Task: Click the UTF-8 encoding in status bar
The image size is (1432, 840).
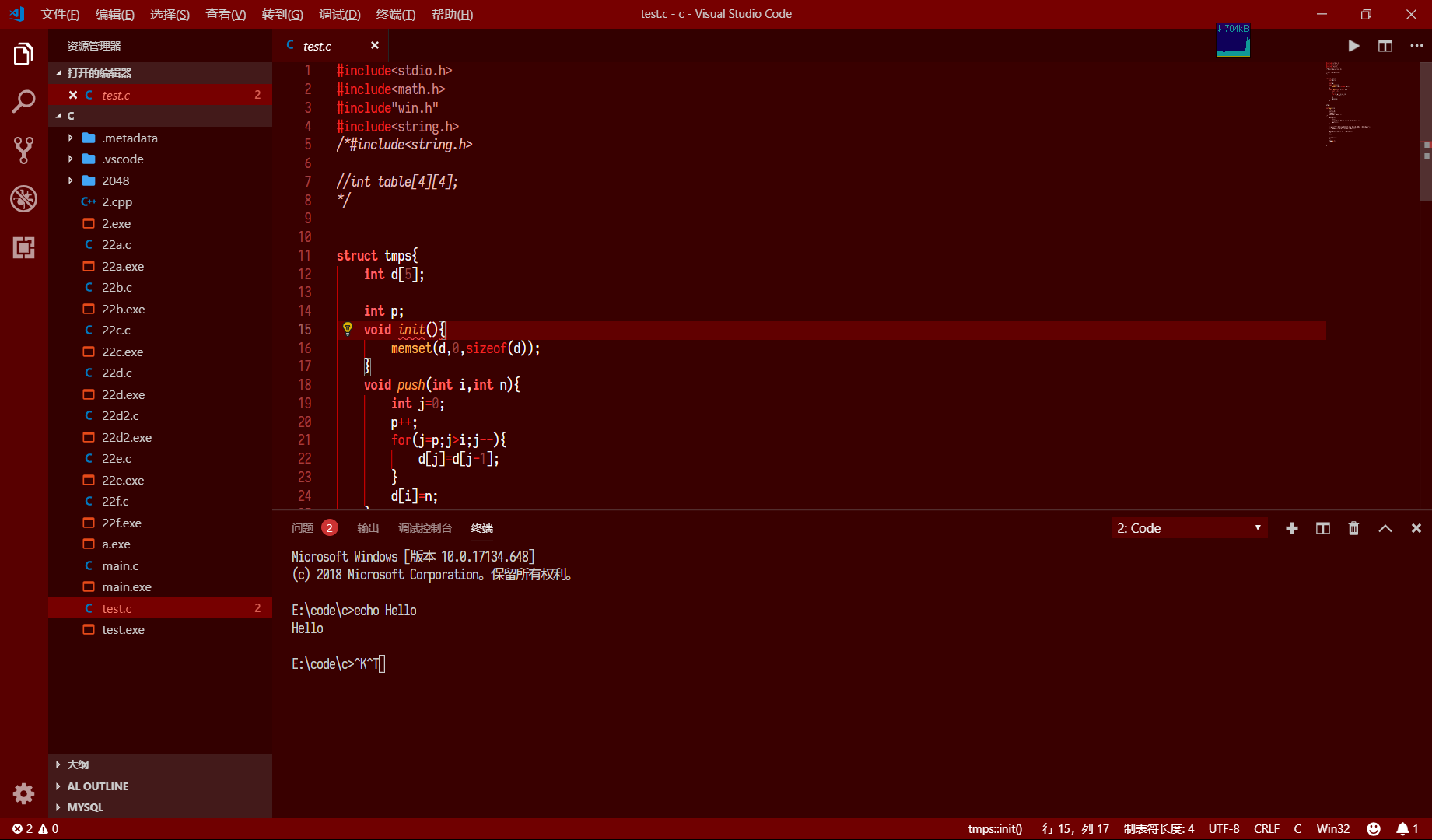Action: pos(1224,829)
